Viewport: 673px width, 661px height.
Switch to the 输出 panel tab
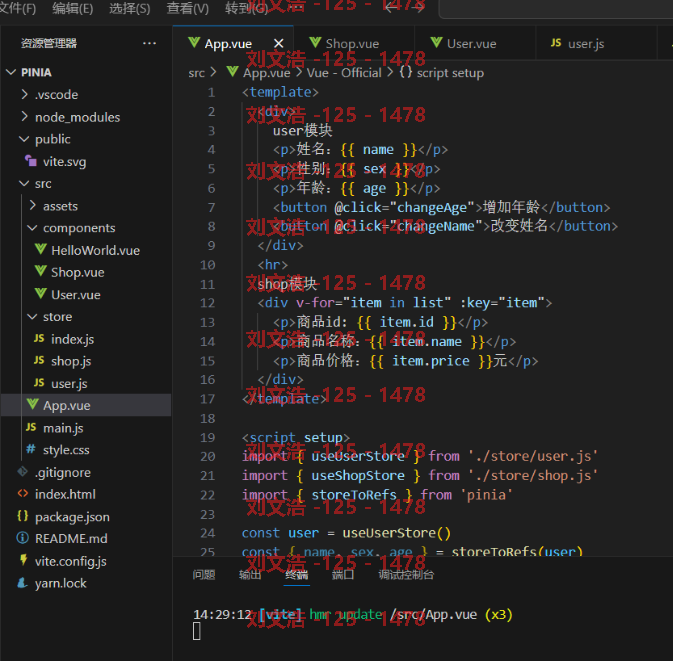[250, 574]
